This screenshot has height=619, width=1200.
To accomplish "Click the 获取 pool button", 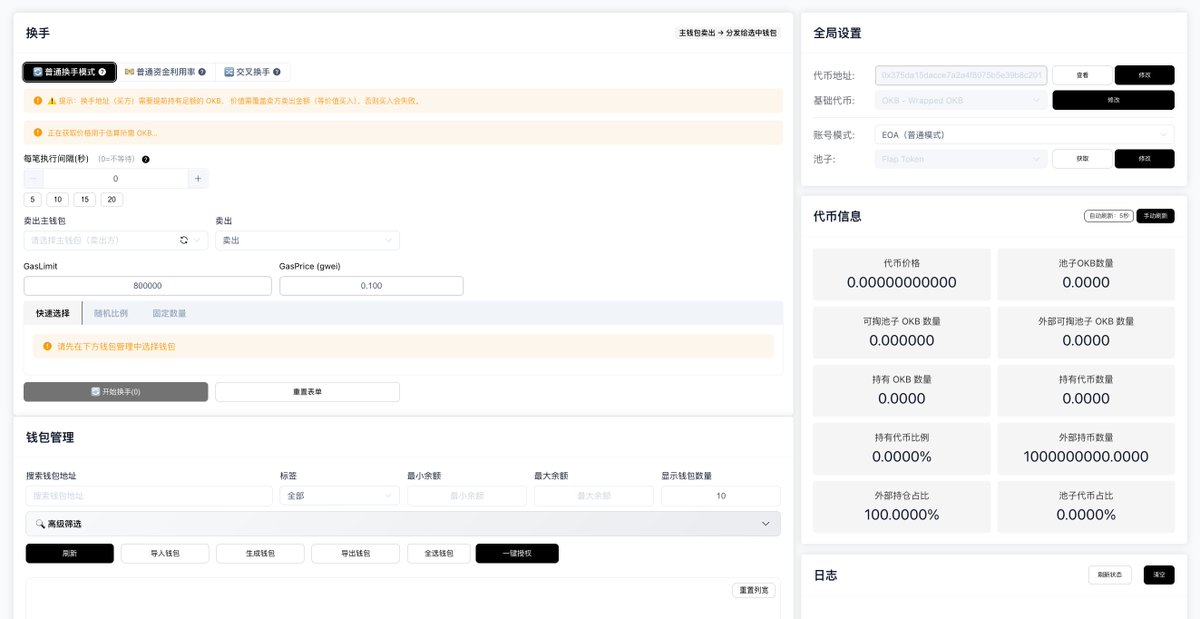I will 1082,159.
